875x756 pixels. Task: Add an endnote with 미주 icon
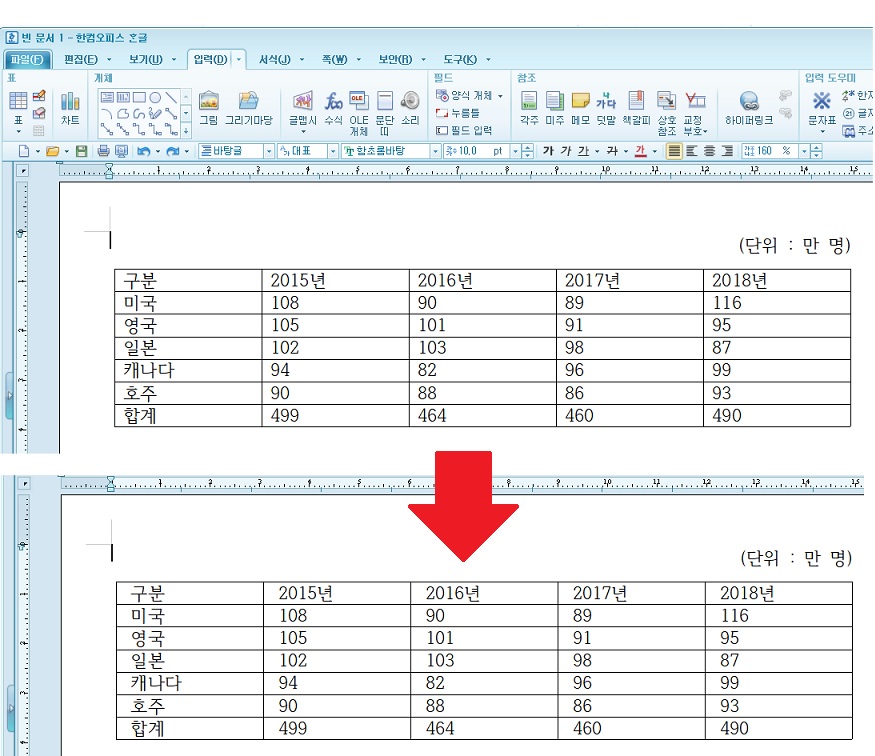554,108
